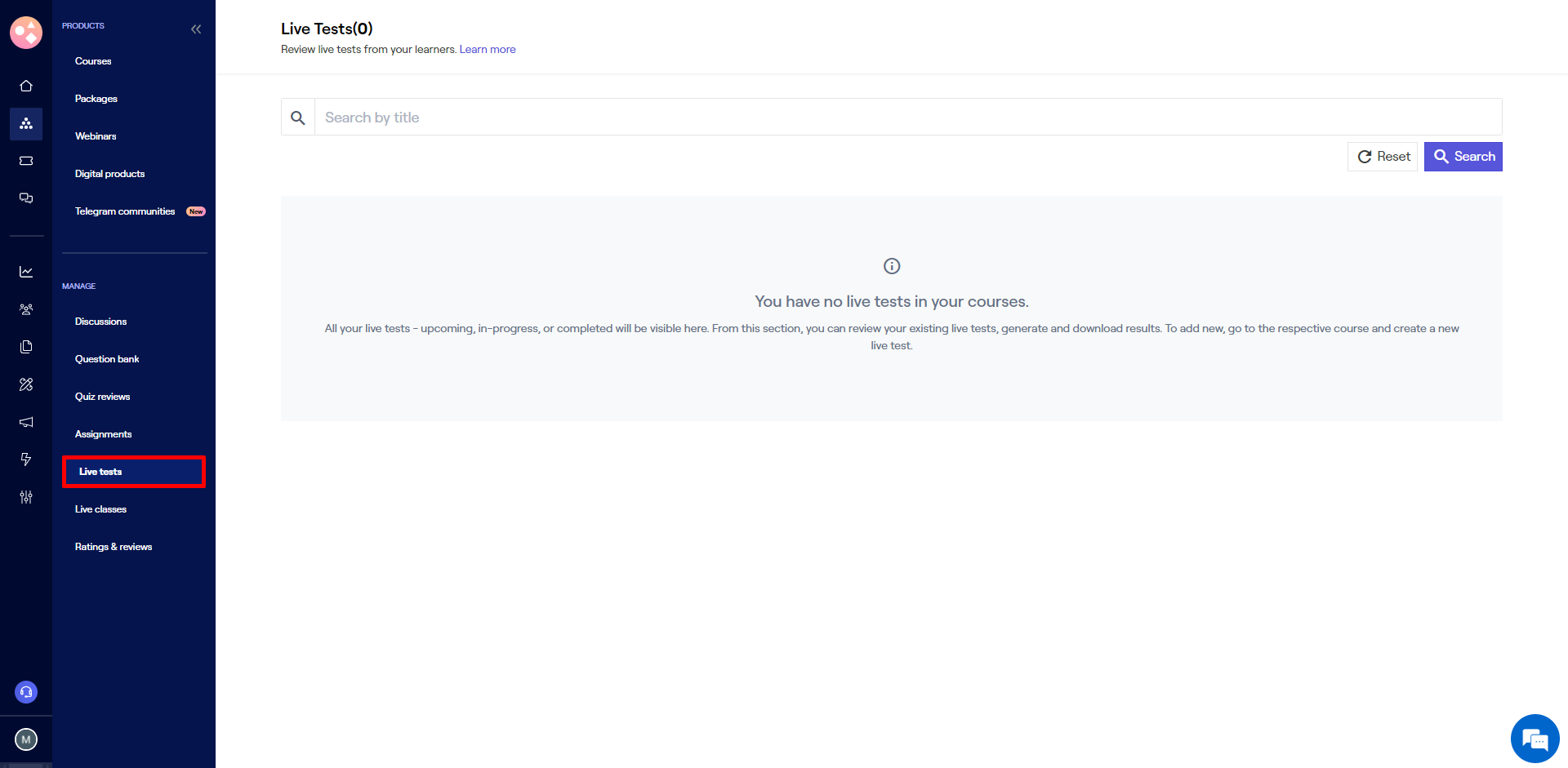Click the Reset button
This screenshot has height=768, width=1568.
(1383, 157)
